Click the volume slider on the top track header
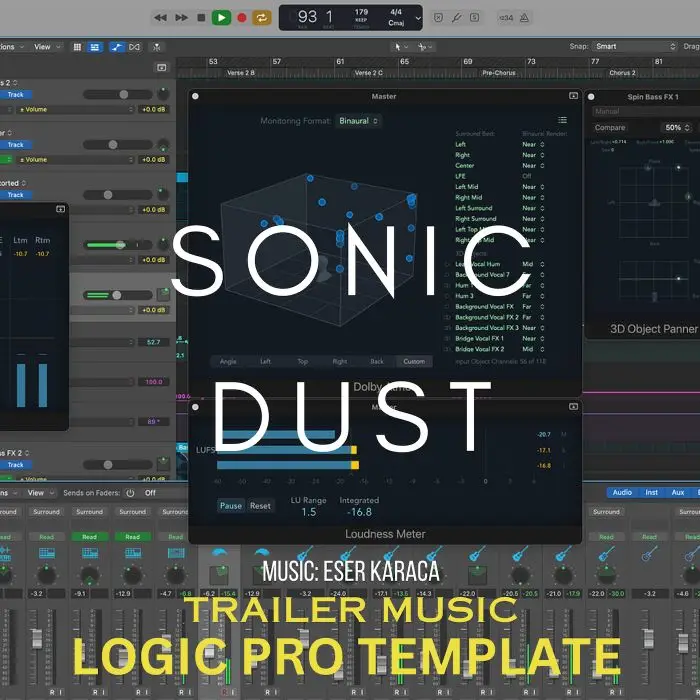The width and height of the screenshot is (700, 700). 118,95
